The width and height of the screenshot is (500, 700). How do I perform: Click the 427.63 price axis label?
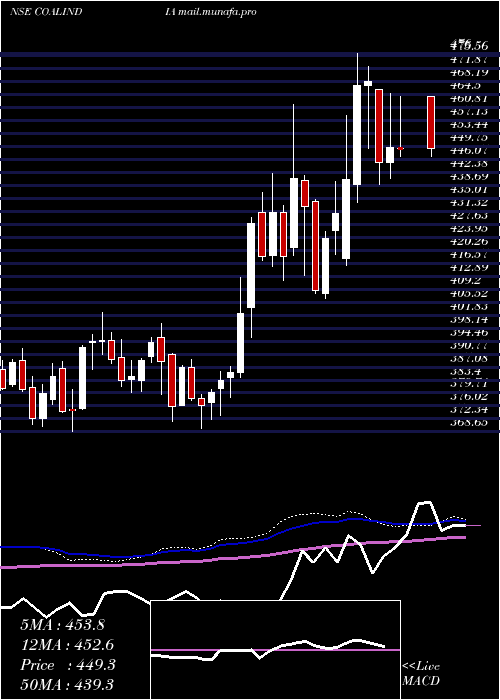tap(469, 216)
